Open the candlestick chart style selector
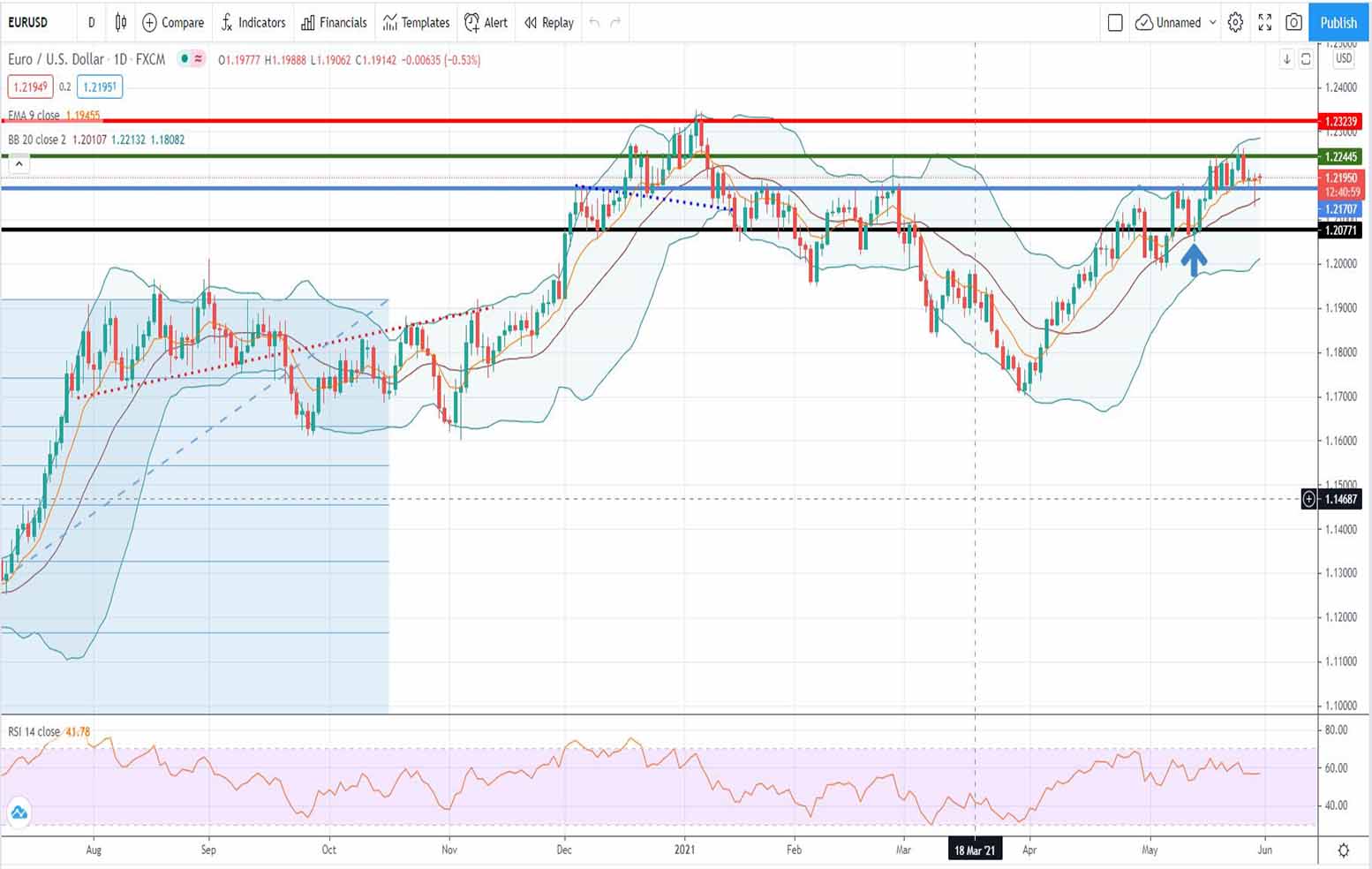1372x869 pixels. [x=121, y=22]
